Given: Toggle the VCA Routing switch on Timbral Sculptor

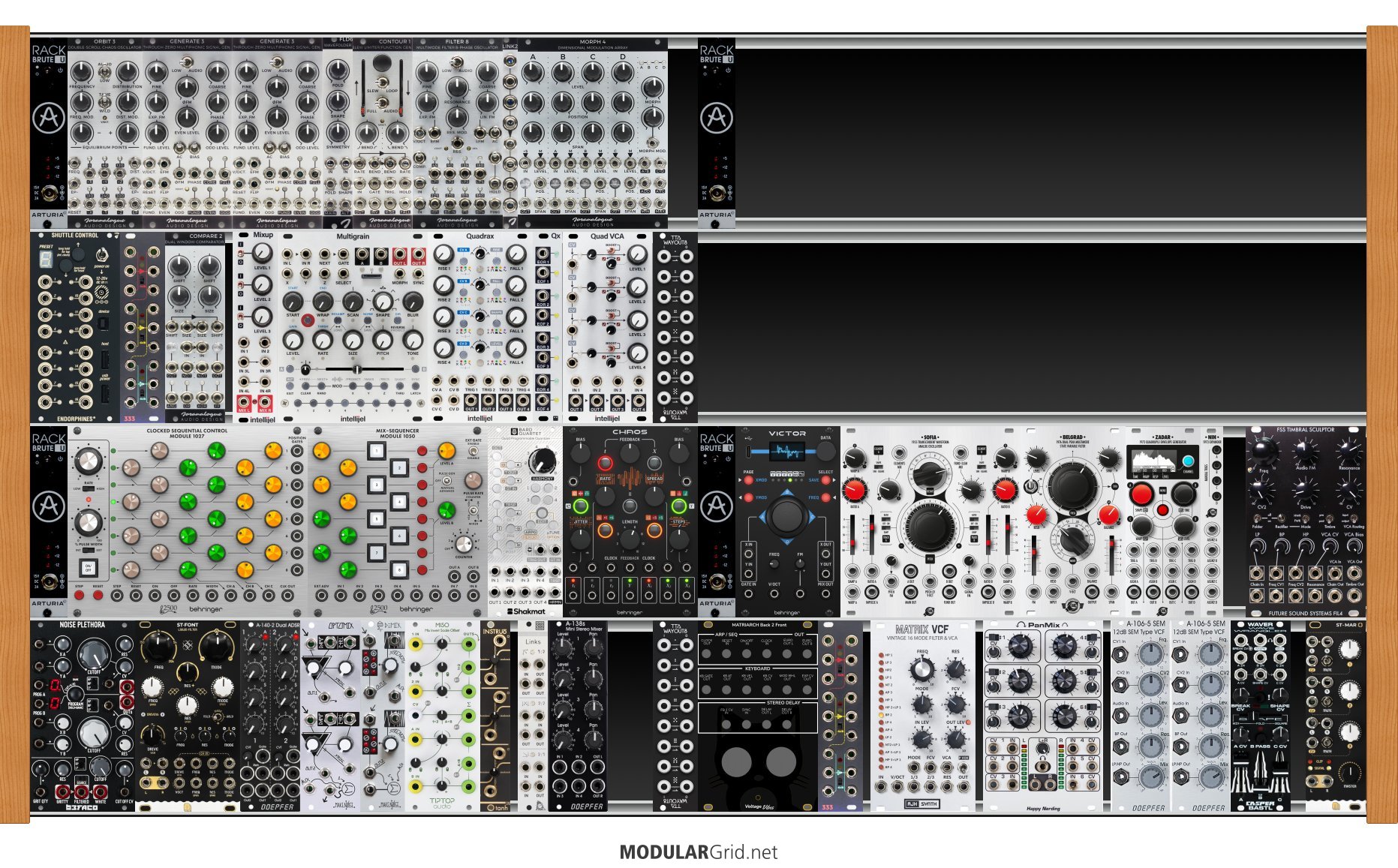Looking at the screenshot, I should [1354, 517].
